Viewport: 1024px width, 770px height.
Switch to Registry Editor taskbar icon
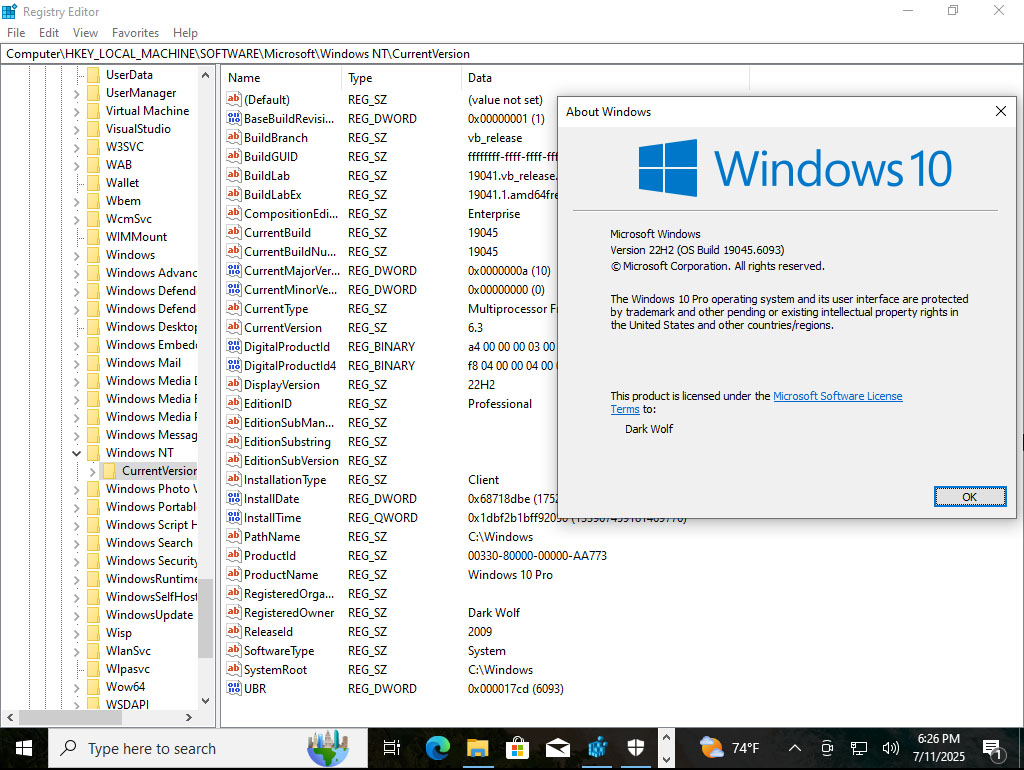coord(597,748)
